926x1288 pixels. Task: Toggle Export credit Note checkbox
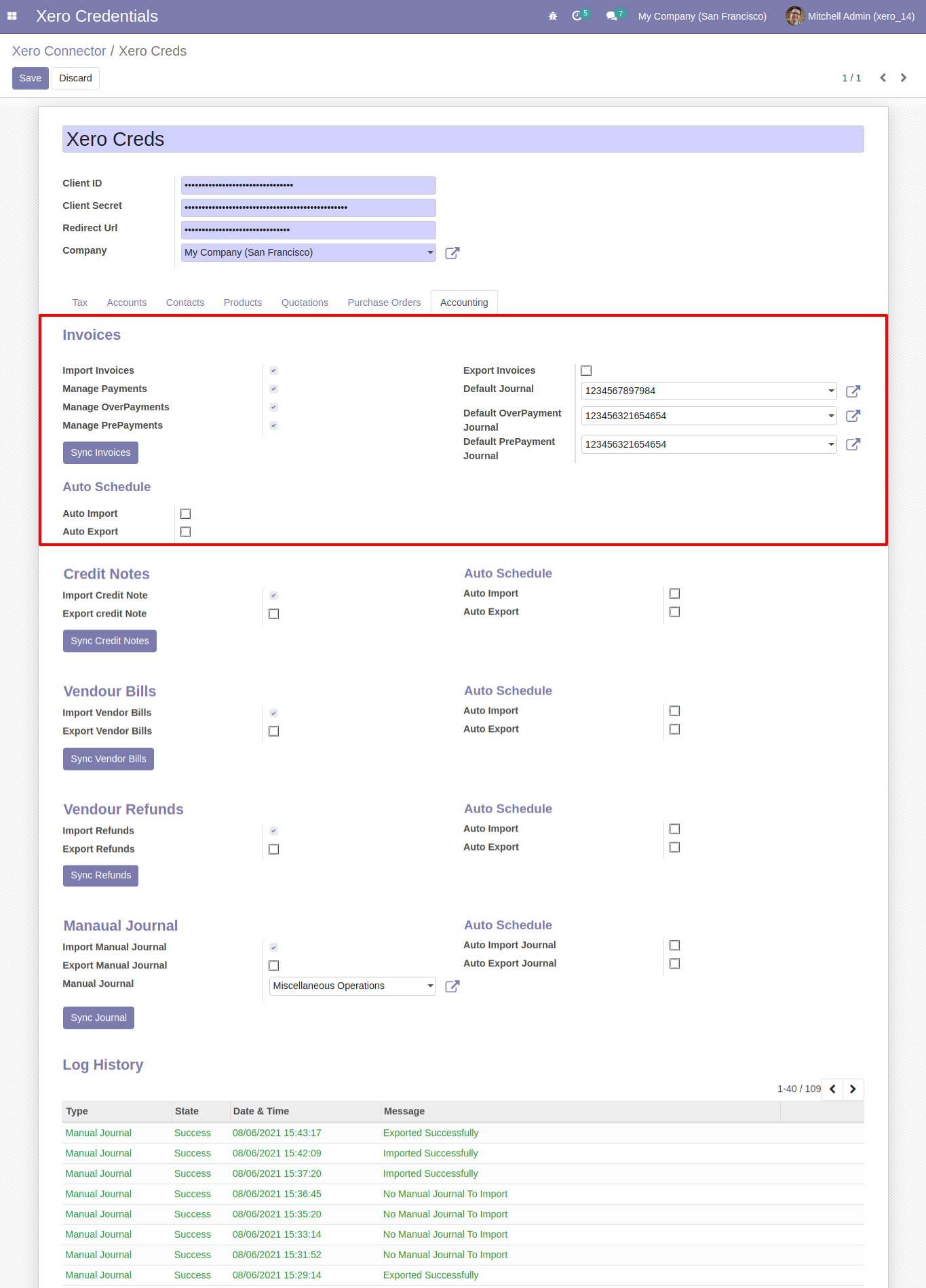[273, 614]
